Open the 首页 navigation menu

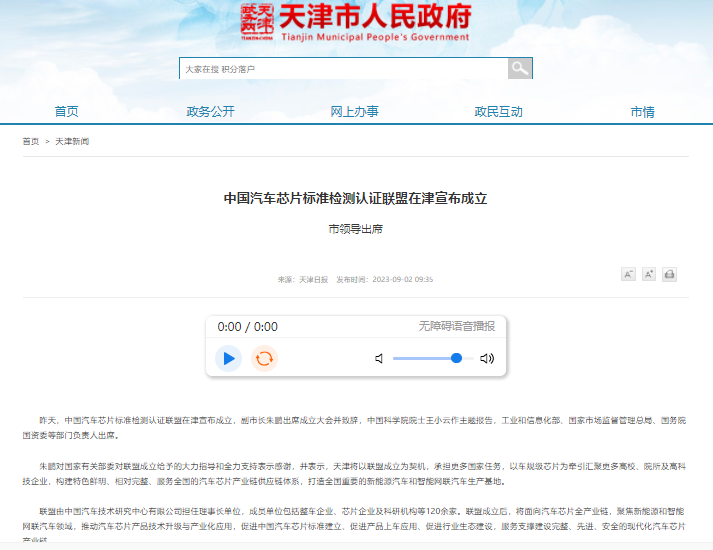point(66,111)
